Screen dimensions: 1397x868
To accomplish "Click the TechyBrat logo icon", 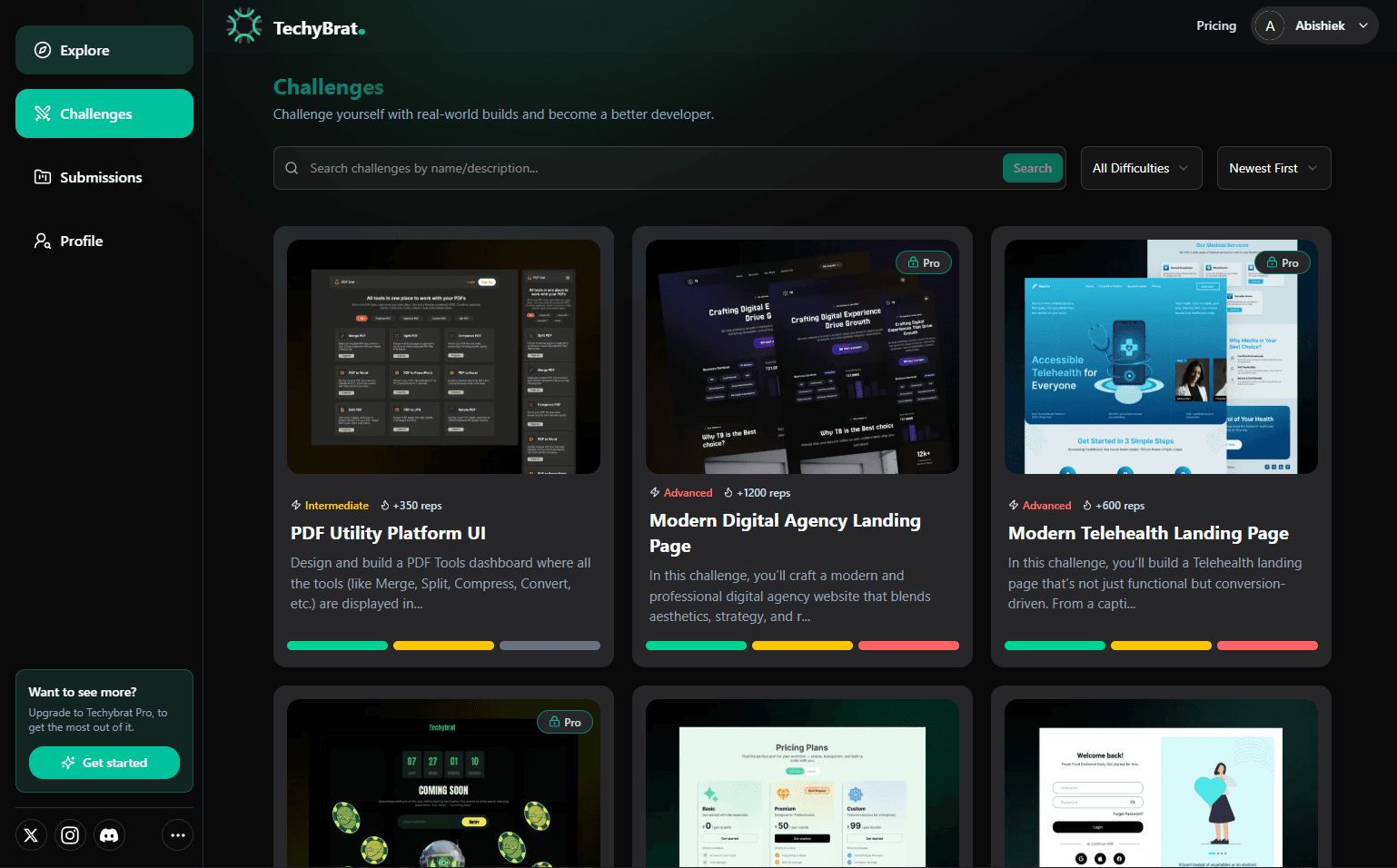I will click(244, 26).
